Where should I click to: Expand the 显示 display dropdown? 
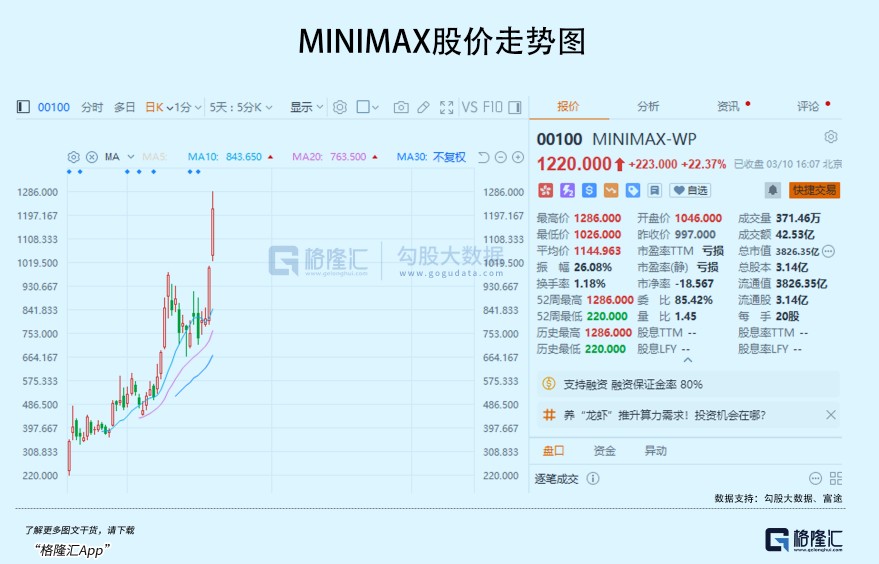306,107
